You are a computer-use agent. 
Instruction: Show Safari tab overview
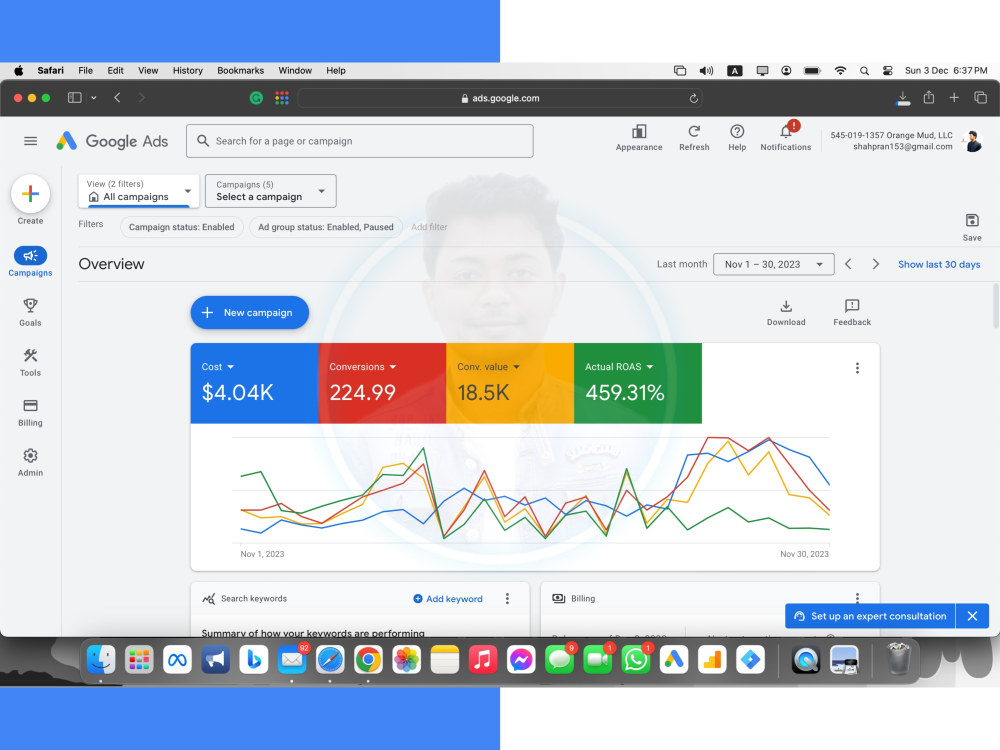980,98
